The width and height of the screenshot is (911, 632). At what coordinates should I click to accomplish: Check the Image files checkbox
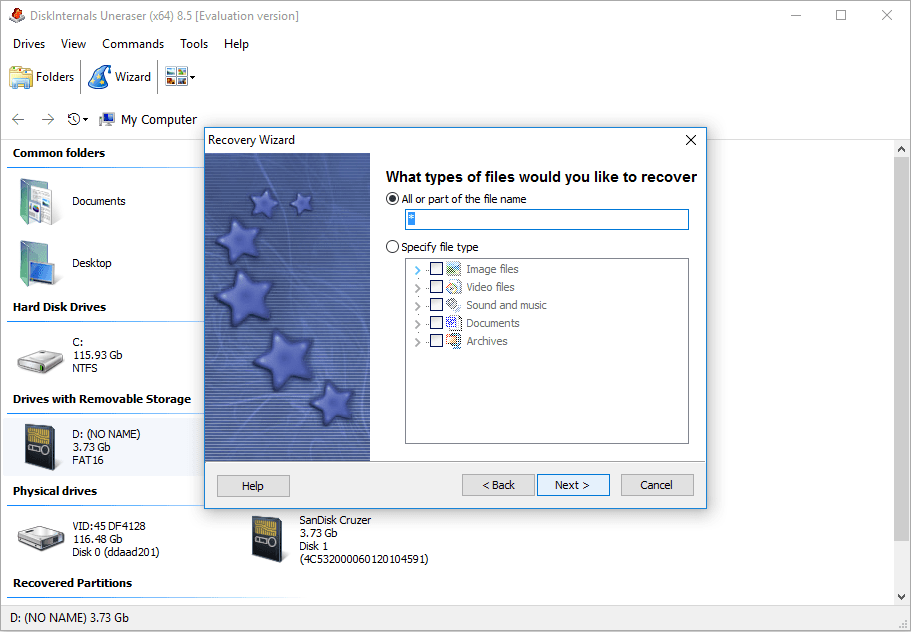(436, 269)
